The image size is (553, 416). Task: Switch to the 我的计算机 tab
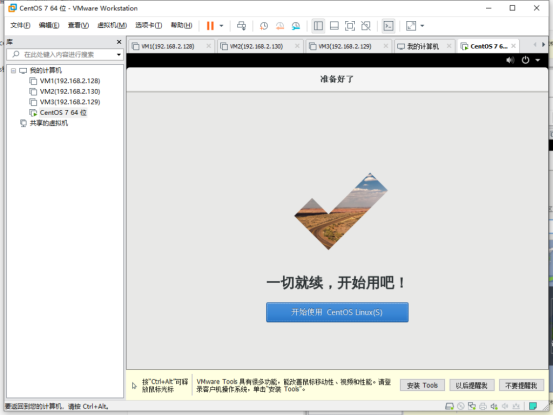[x=423, y=46]
